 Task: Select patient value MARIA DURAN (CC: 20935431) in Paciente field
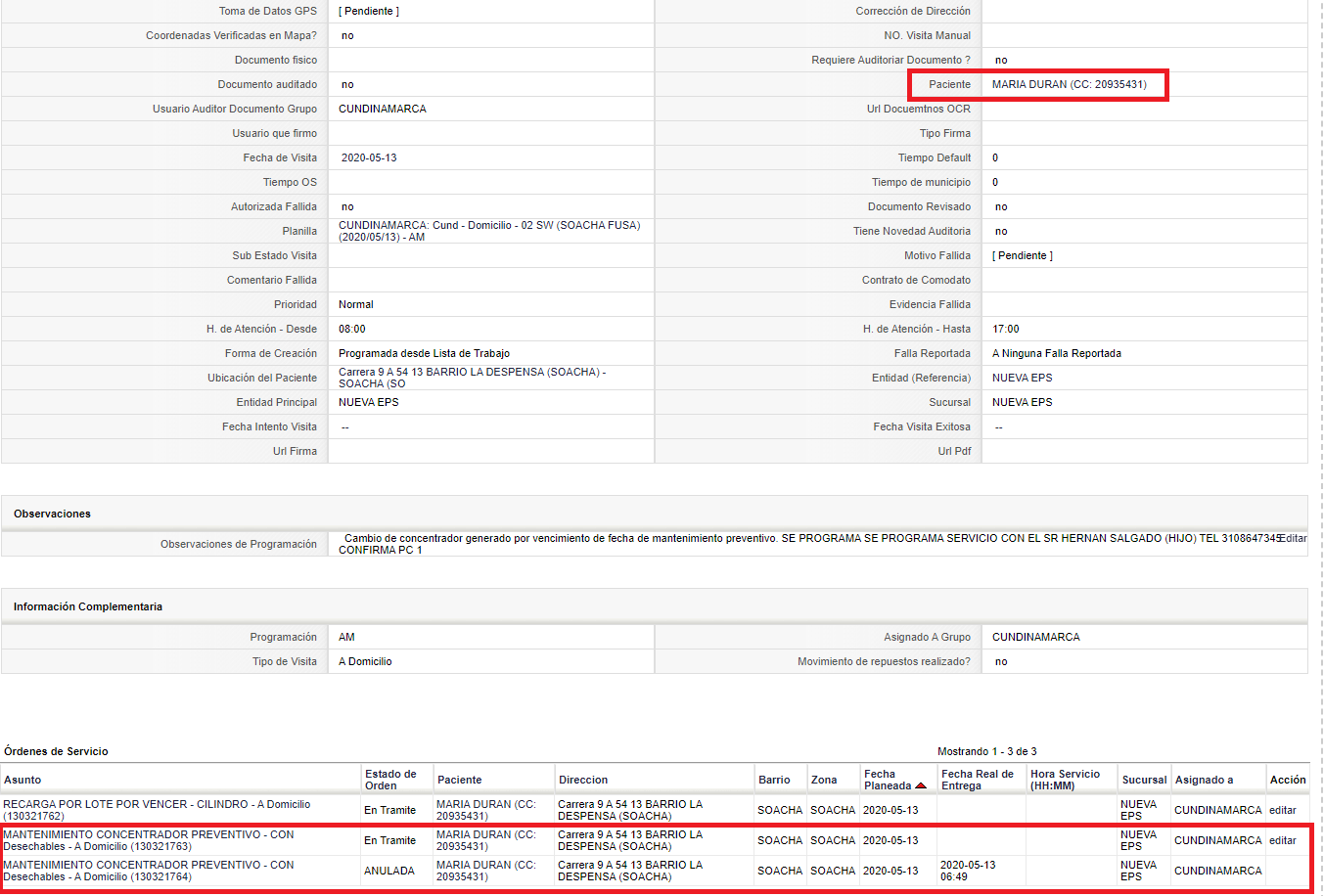coord(1069,84)
